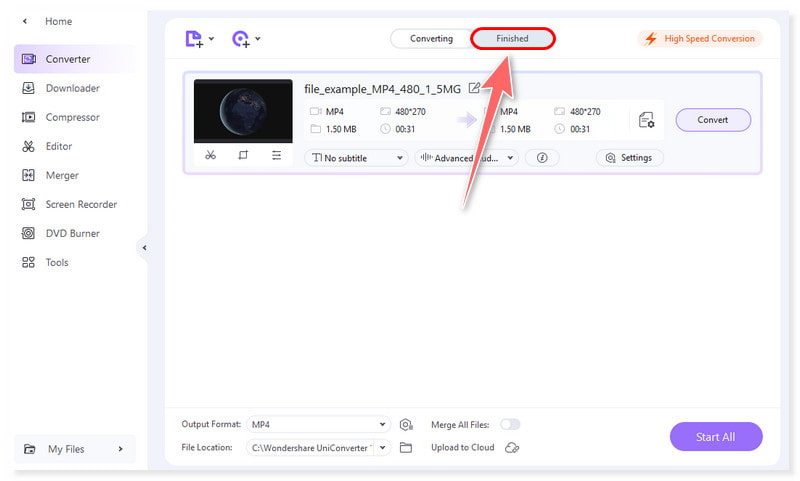Switch to the Finished tab
800x481 pixels.
(x=512, y=39)
